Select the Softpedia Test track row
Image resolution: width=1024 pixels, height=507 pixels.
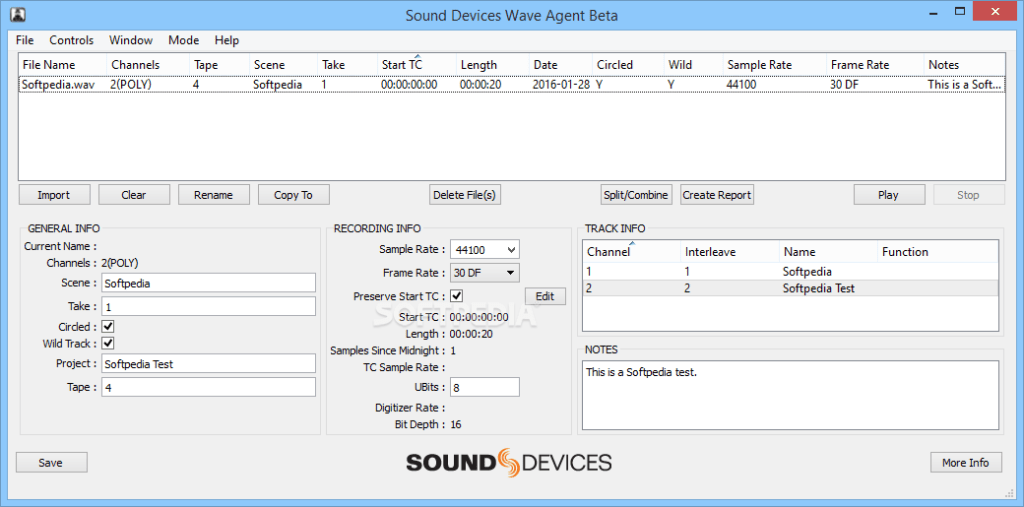817,289
